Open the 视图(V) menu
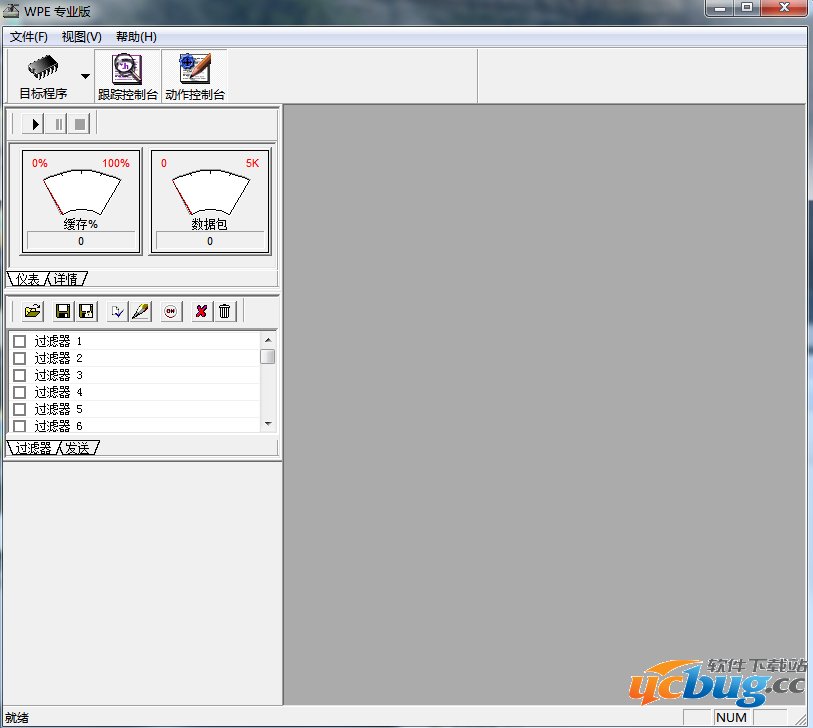813x728 pixels. [x=81, y=37]
